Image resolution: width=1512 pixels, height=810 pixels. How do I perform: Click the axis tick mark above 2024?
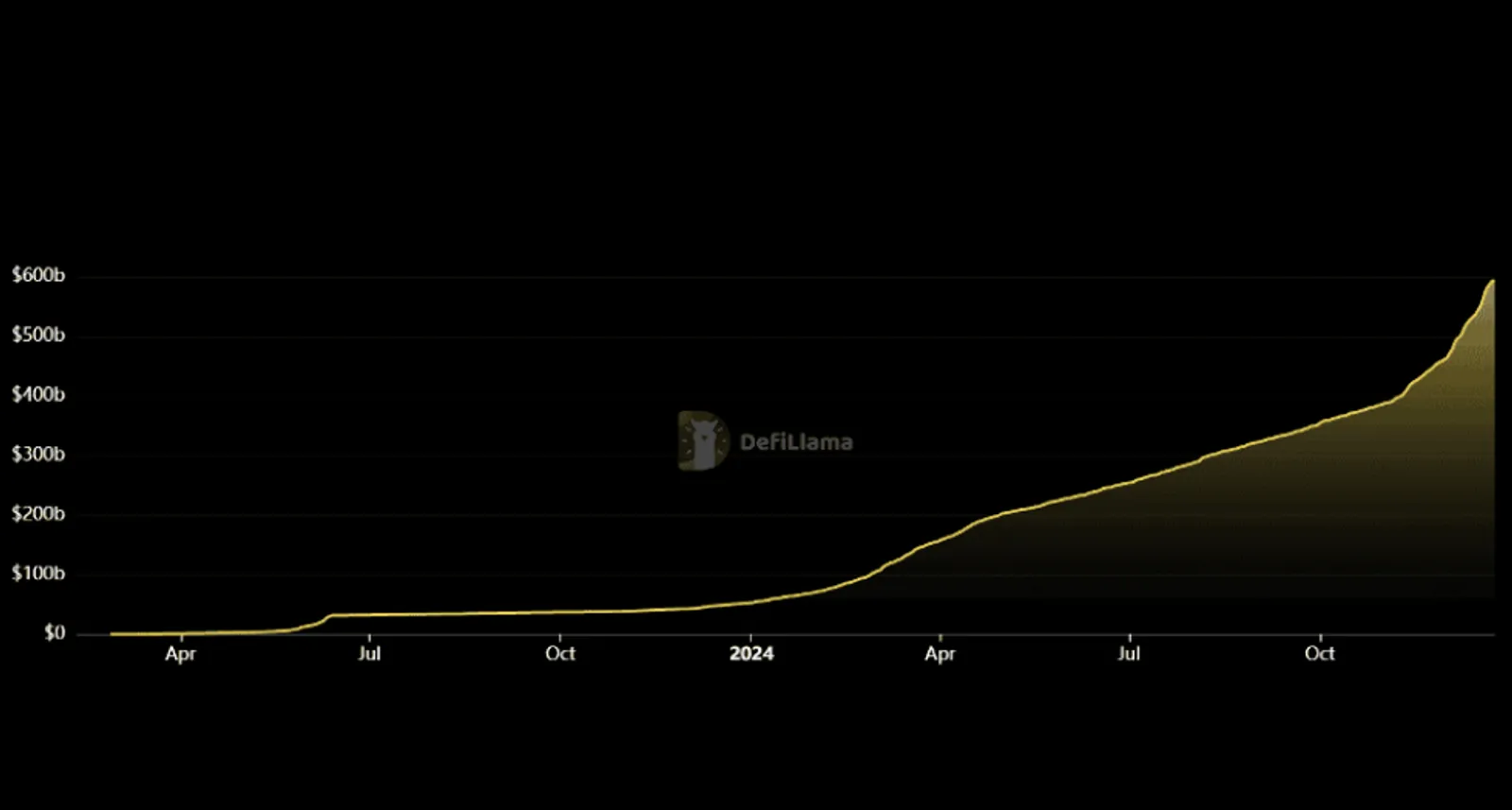751,638
